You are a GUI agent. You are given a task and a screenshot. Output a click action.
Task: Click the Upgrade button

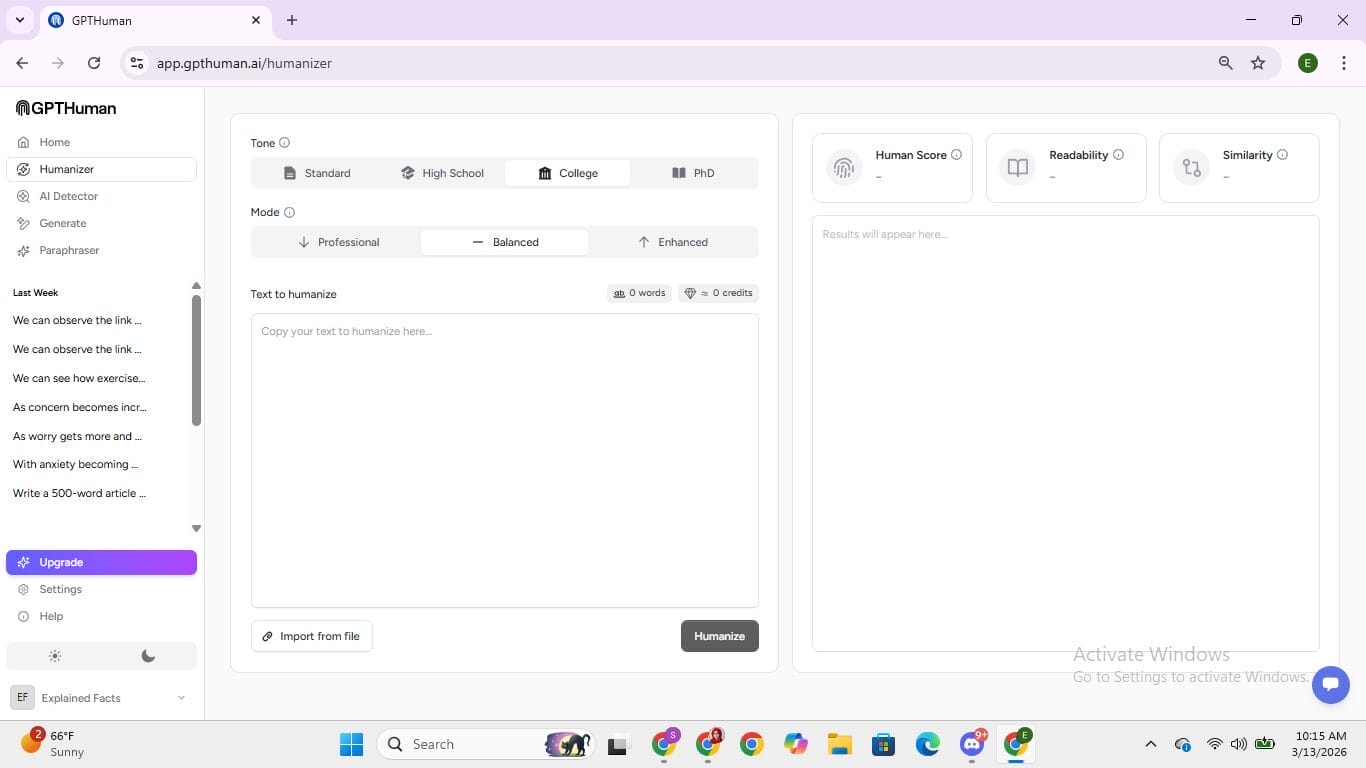[101, 562]
